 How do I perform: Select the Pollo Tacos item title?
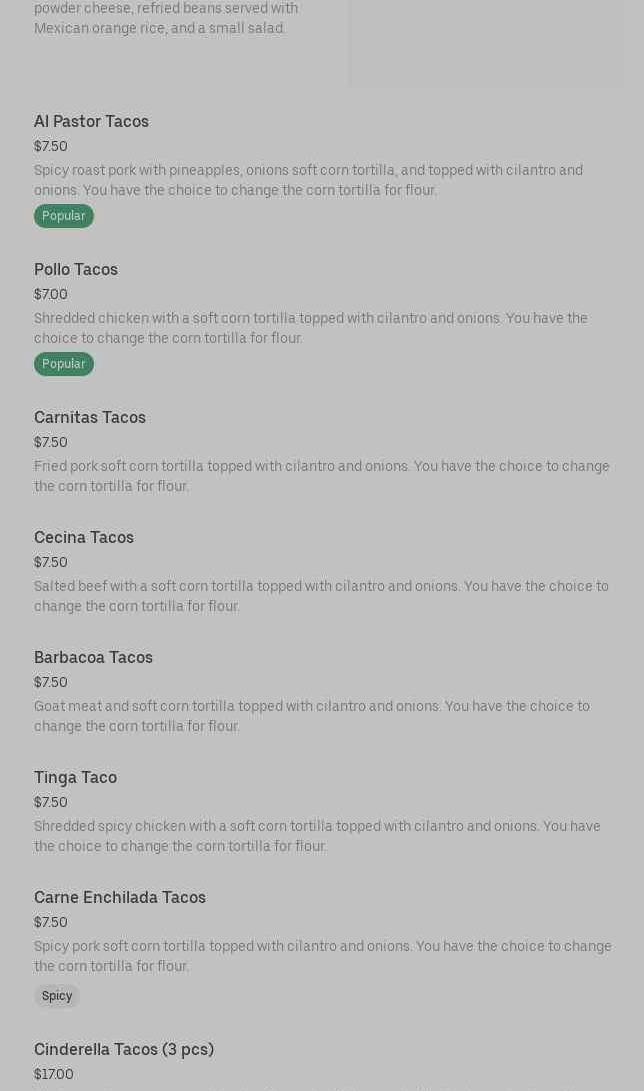(x=76, y=270)
